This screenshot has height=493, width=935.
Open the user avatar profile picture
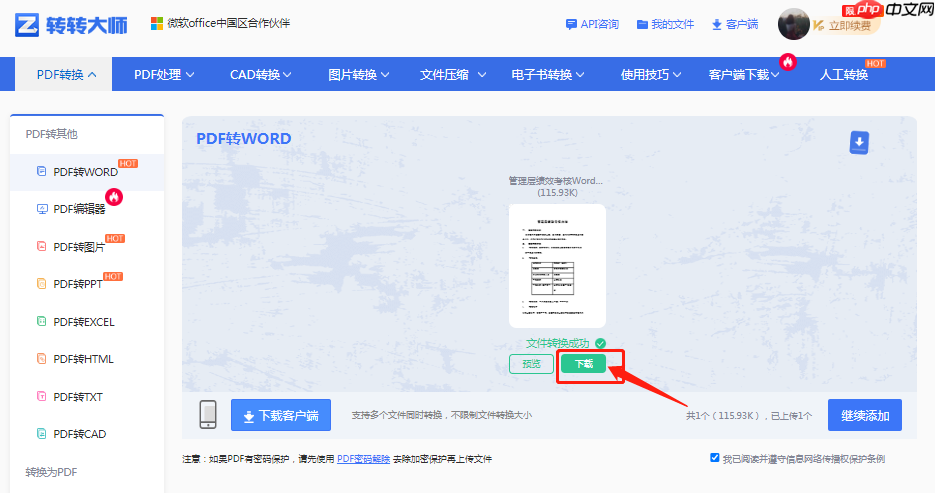(x=794, y=24)
